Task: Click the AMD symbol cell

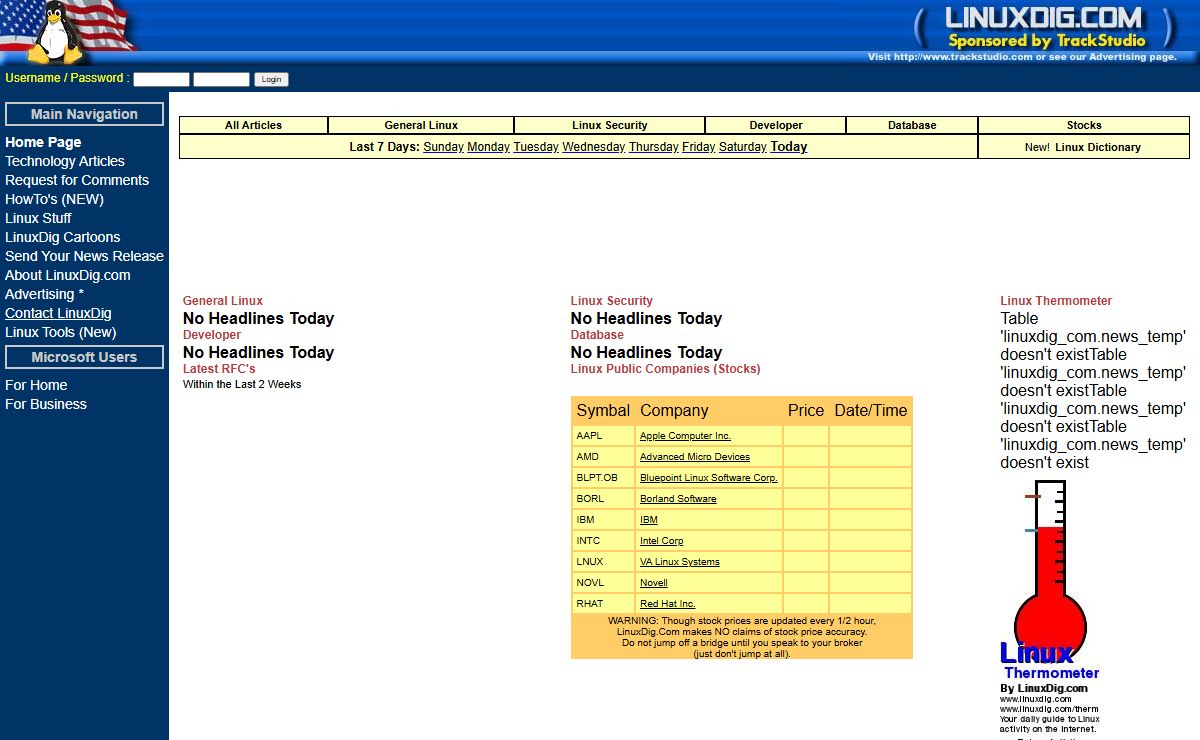Action: click(x=603, y=457)
